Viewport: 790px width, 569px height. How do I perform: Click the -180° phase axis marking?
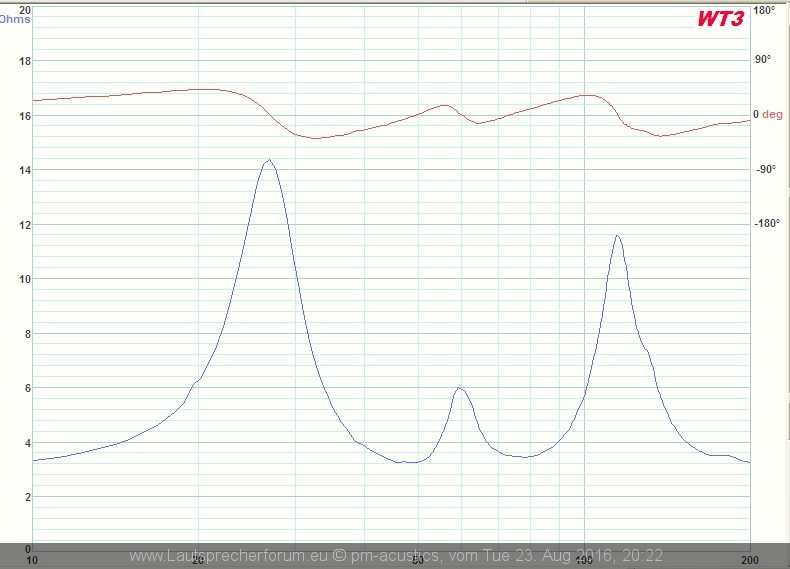(x=766, y=223)
